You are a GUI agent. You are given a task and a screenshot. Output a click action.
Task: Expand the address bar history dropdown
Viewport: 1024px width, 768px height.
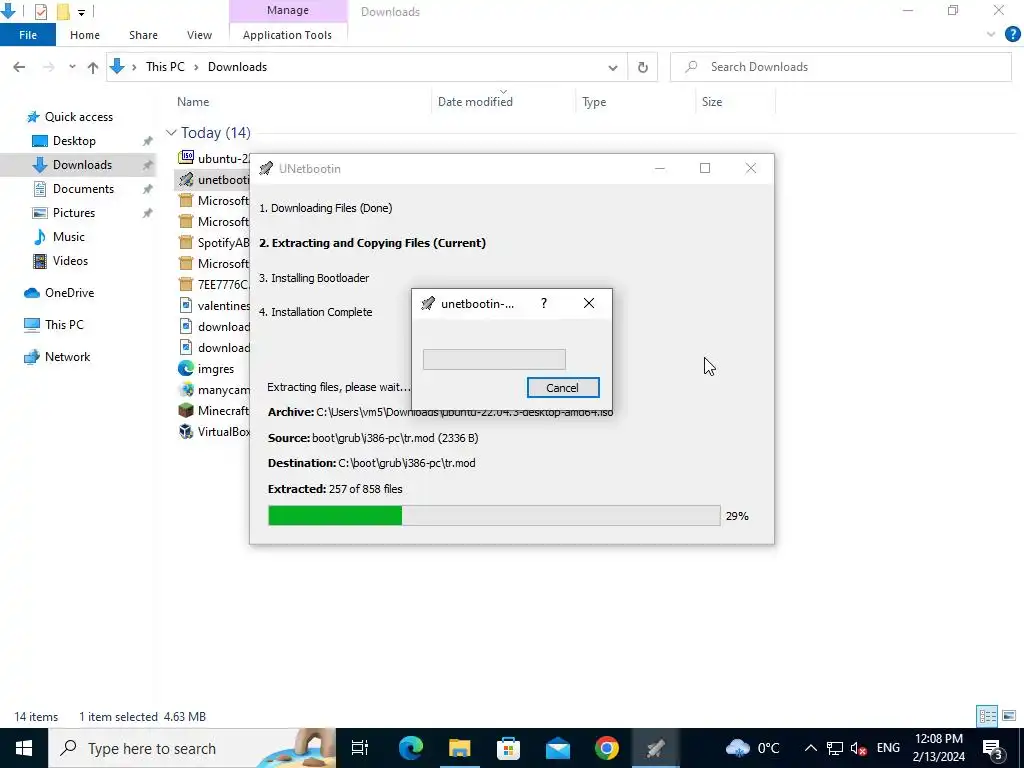point(613,67)
